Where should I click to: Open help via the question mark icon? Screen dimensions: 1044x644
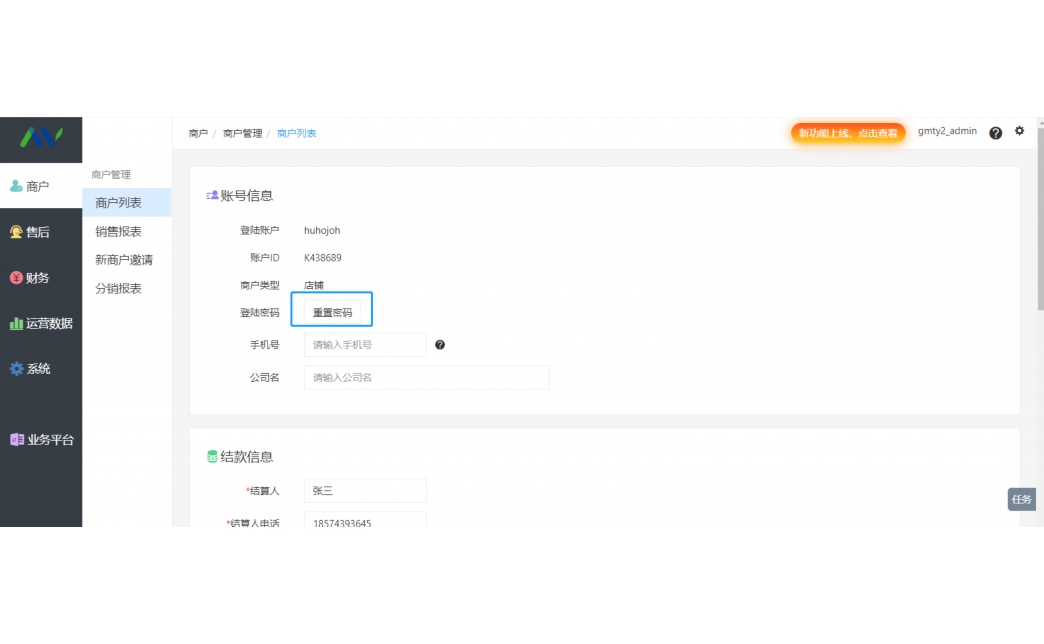[x=995, y=131]
